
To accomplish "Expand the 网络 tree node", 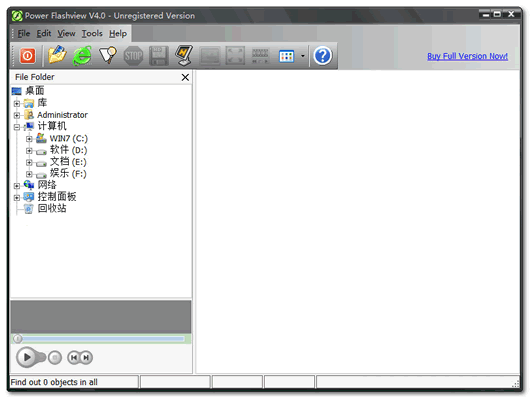I will (17, 186).
